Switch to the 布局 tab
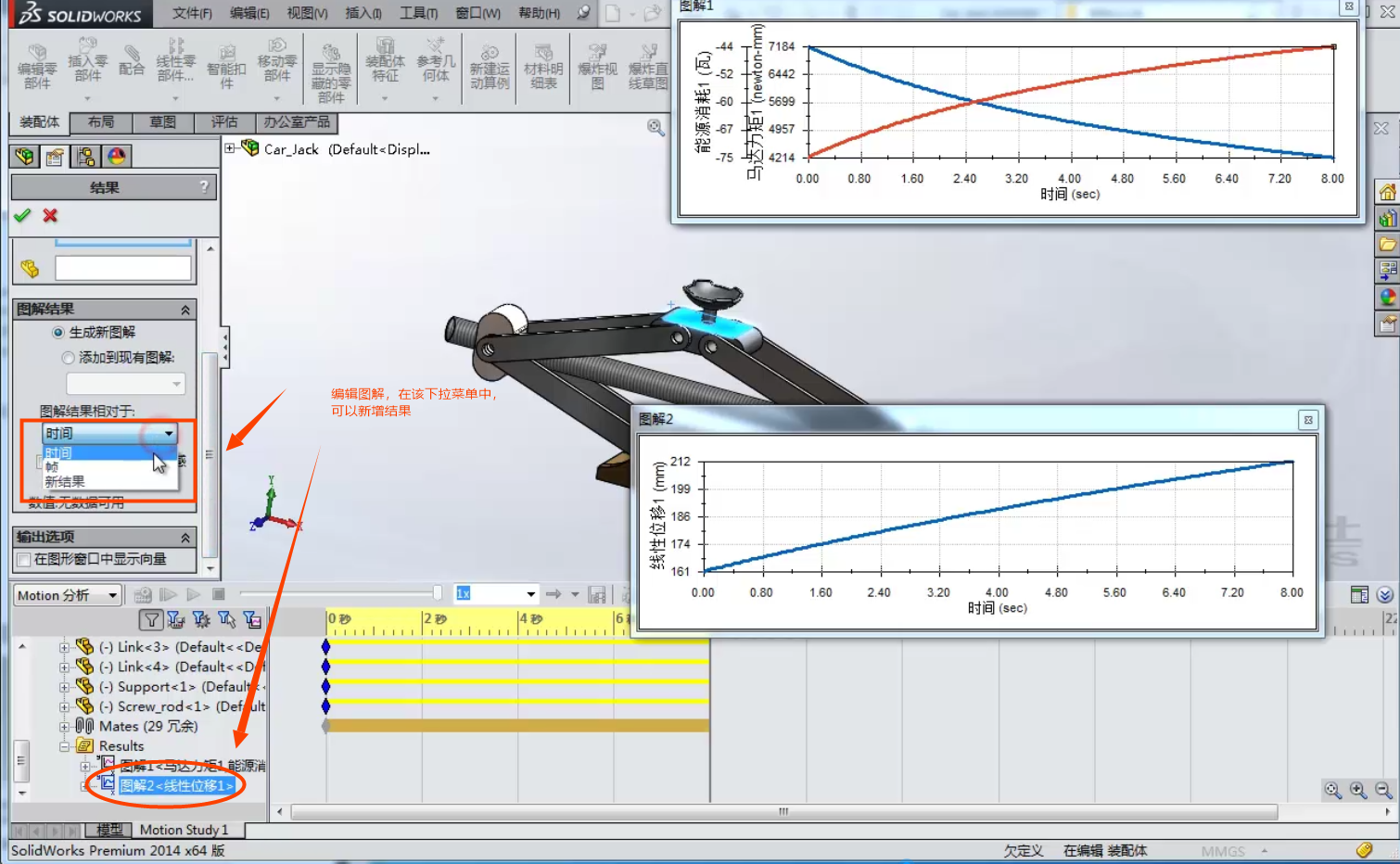Image resolution: width=1400 pixels, height=864 pixels. [100, 122]
